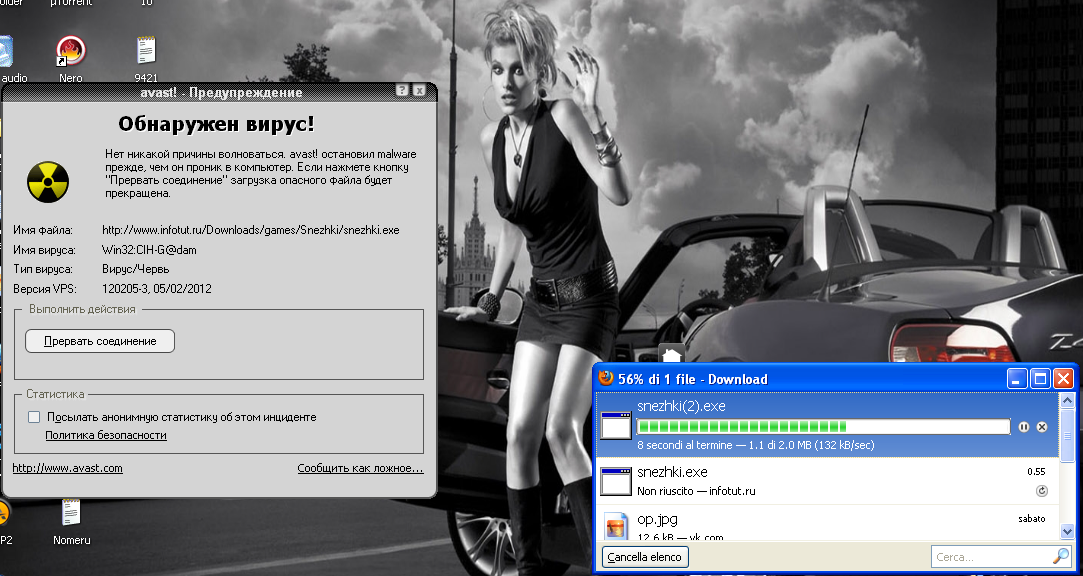This screenshot has width=1083, height=576.
Task: Click the 'Обнаружен вирус!' heading
Action: click(x=216, y=124)
